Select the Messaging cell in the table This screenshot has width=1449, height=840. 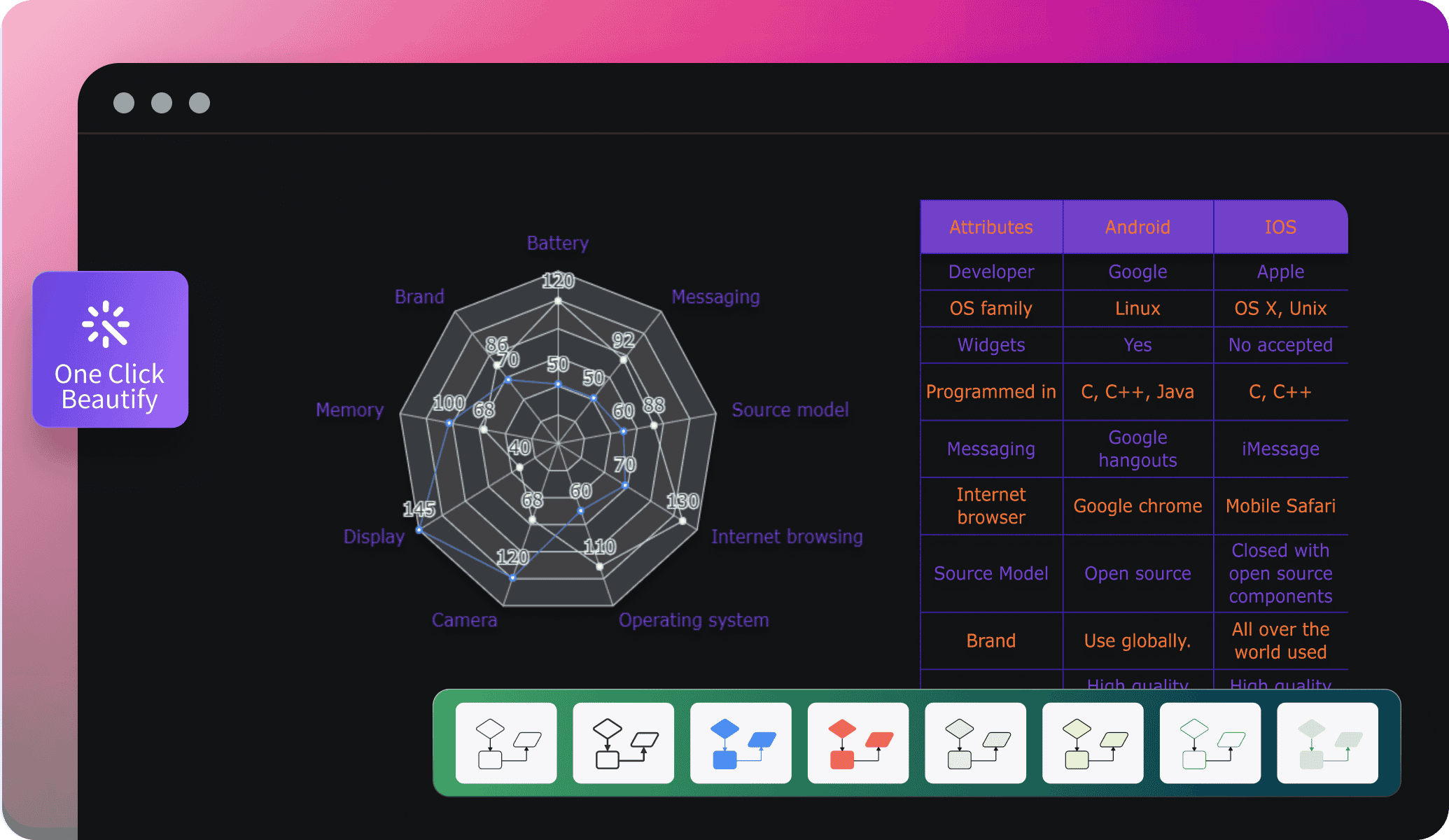pos(991,449)
